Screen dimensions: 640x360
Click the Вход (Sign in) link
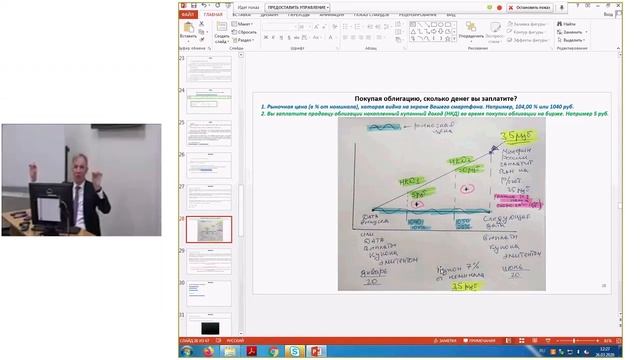pyautogui.click(x=608, y=14)
